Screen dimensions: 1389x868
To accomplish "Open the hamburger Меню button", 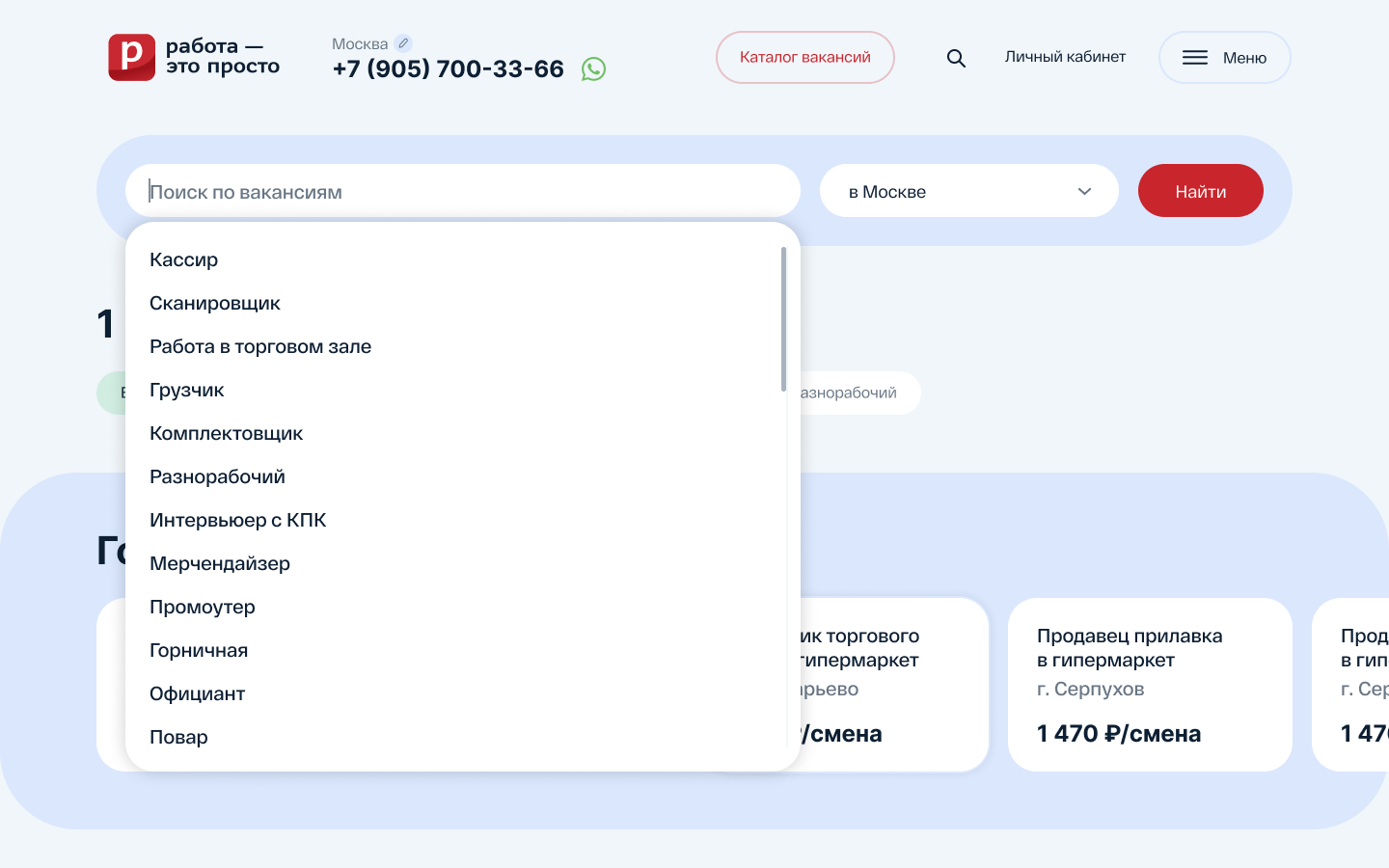I will (x=1224, y=58).
